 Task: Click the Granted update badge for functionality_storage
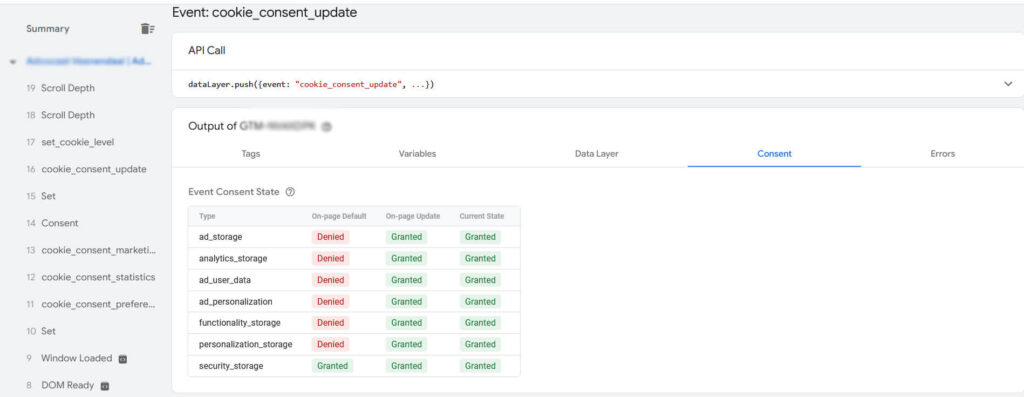[x=406, y=323]
